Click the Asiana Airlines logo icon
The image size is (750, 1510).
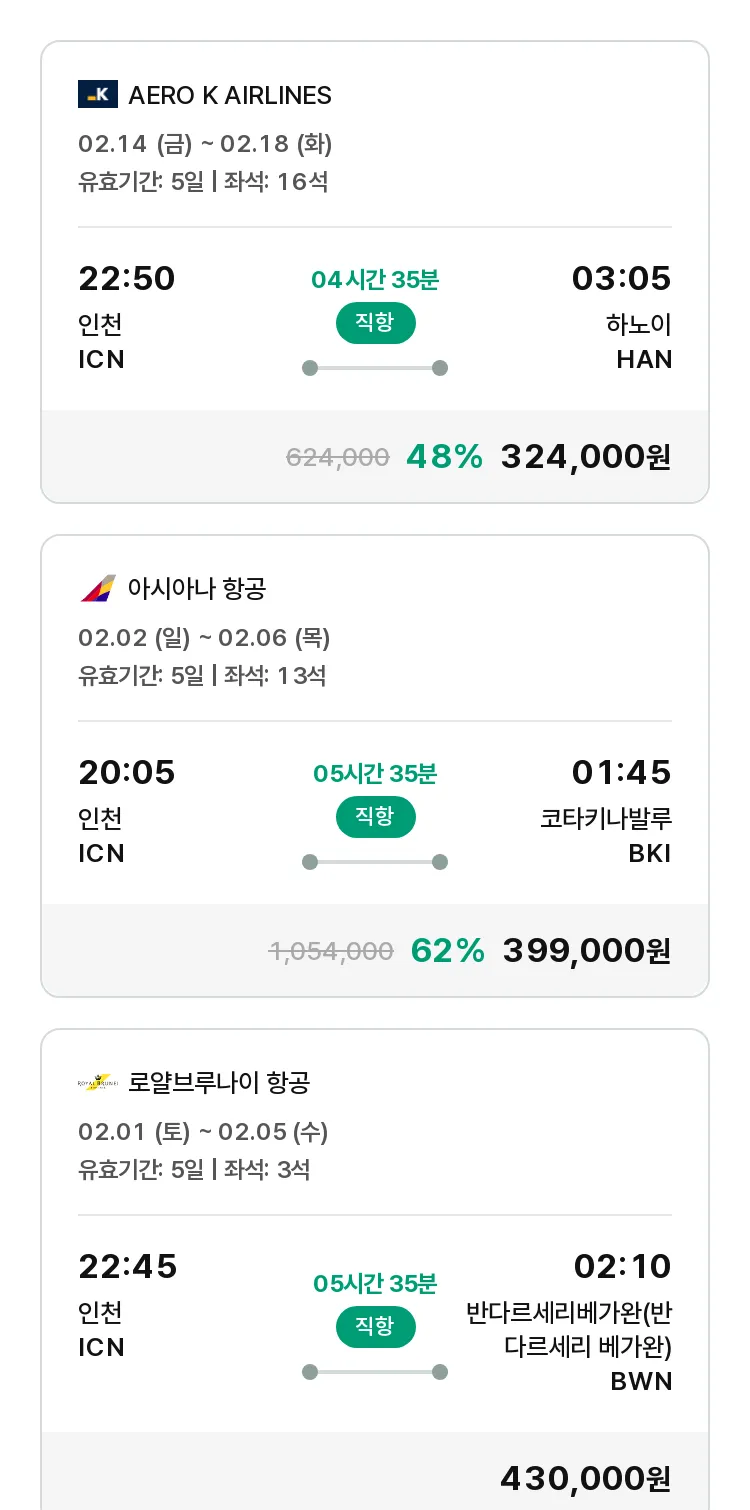tap(98, 588)
